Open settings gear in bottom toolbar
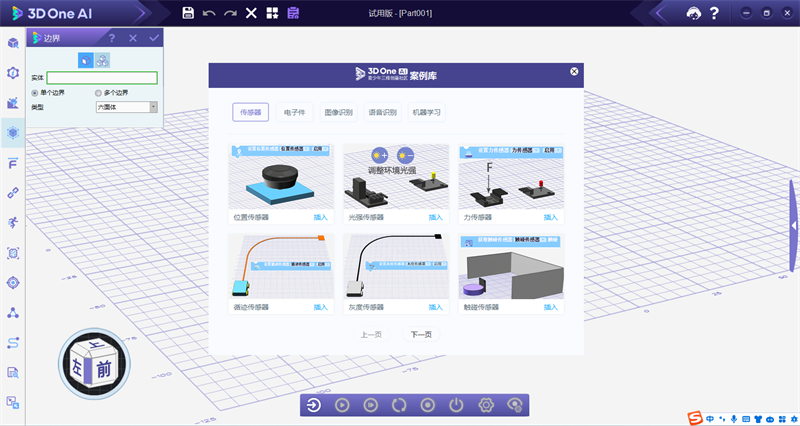 click(486, 405)
